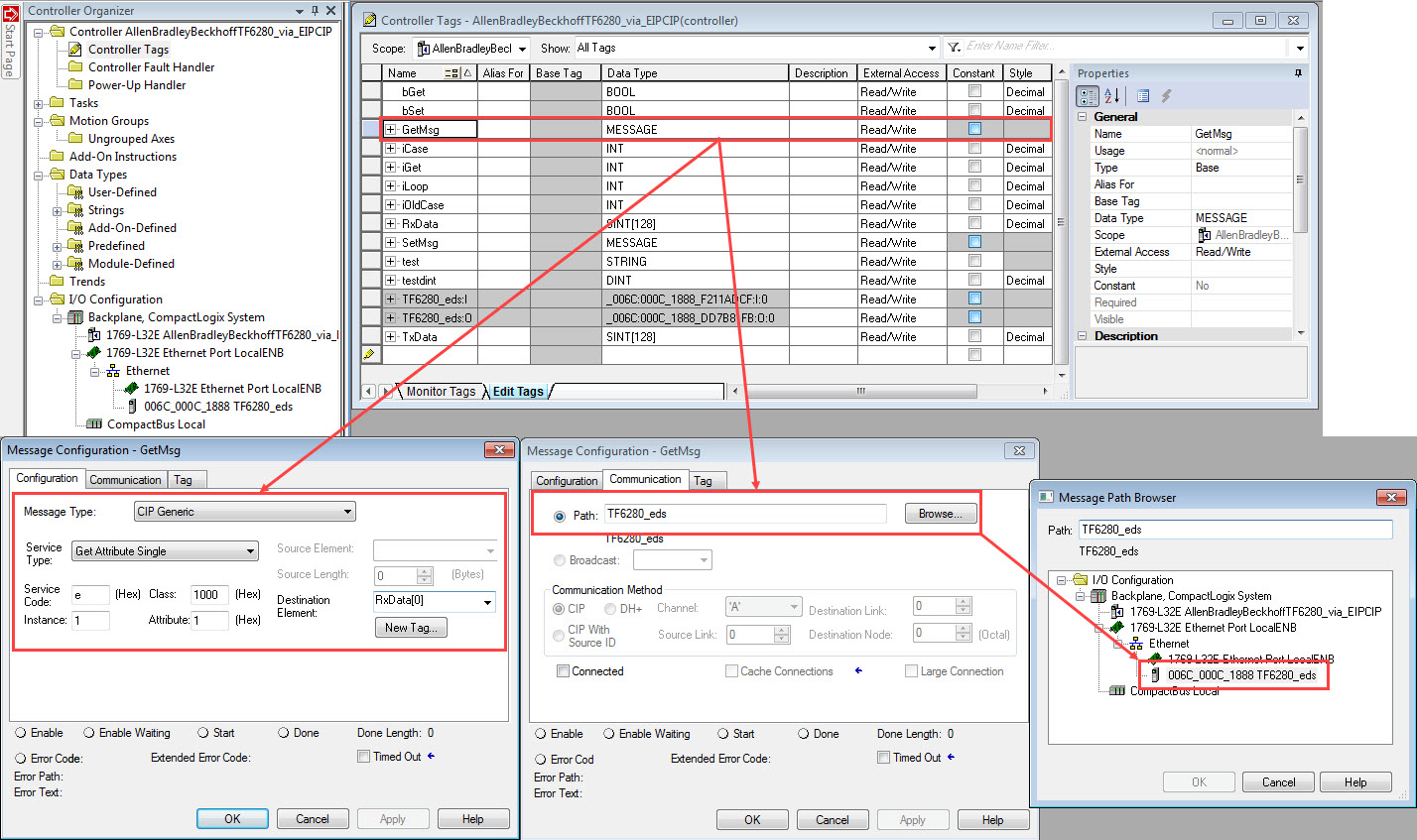Switch Properties panel to Categorized view icon

tap(1089, 96)
